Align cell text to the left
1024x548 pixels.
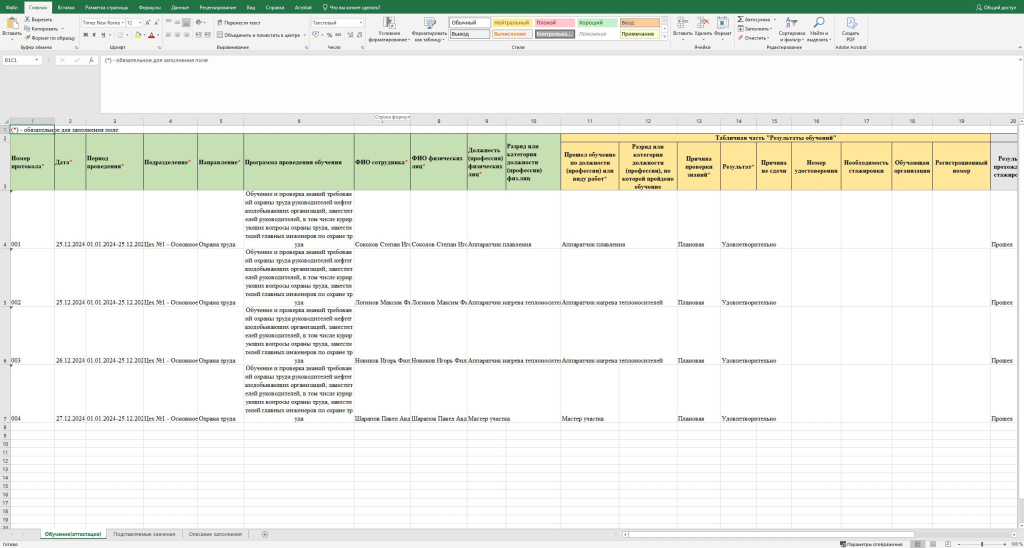point(168,35)
